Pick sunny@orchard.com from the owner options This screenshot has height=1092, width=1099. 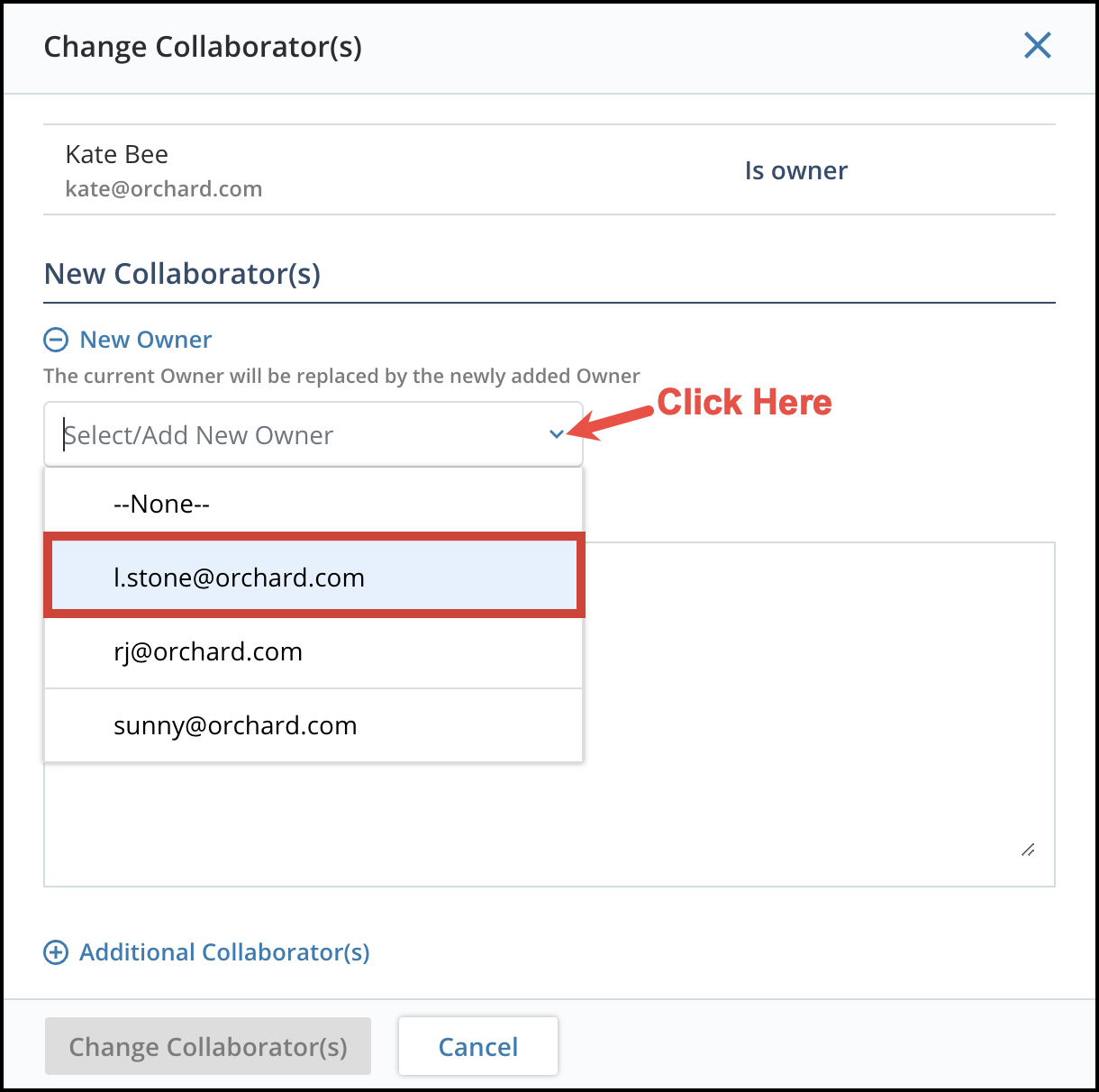tap(235, 725)
